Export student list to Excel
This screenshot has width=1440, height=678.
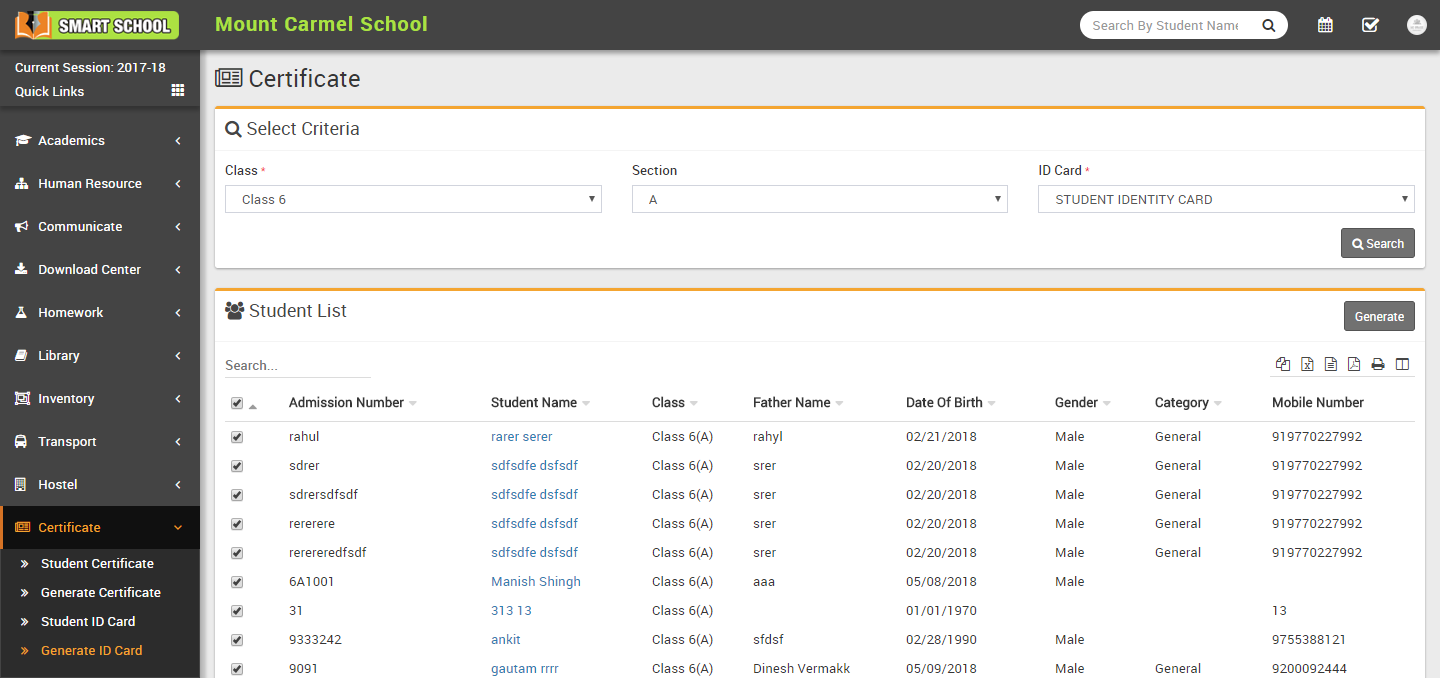click(1307, 364)
